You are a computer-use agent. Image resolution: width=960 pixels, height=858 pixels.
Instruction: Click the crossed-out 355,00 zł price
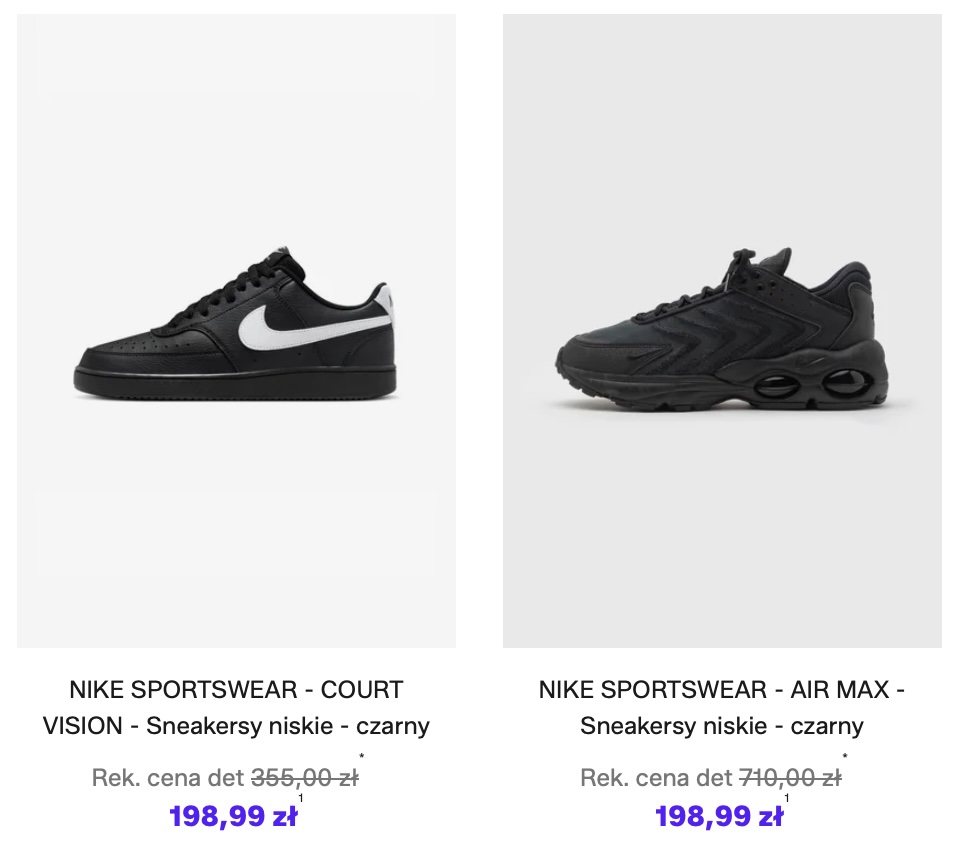(304, 778)
